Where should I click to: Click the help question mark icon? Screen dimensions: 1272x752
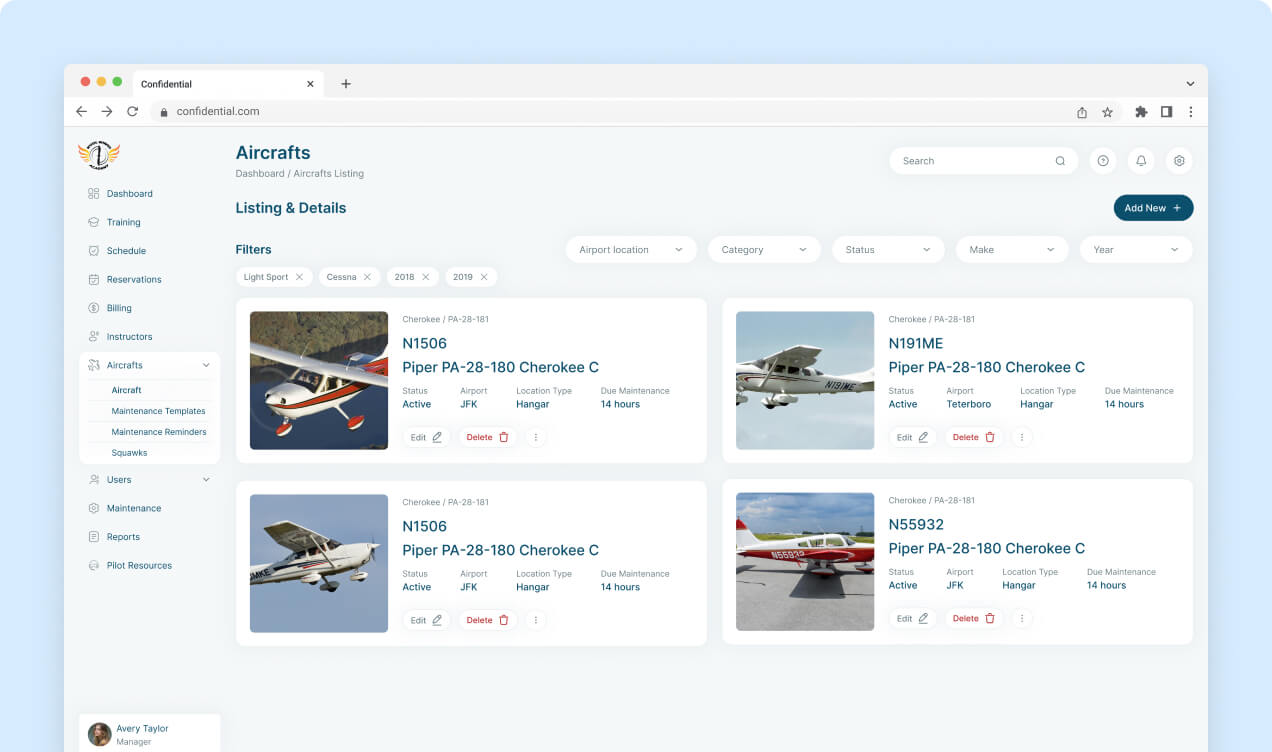point(1103,161)
